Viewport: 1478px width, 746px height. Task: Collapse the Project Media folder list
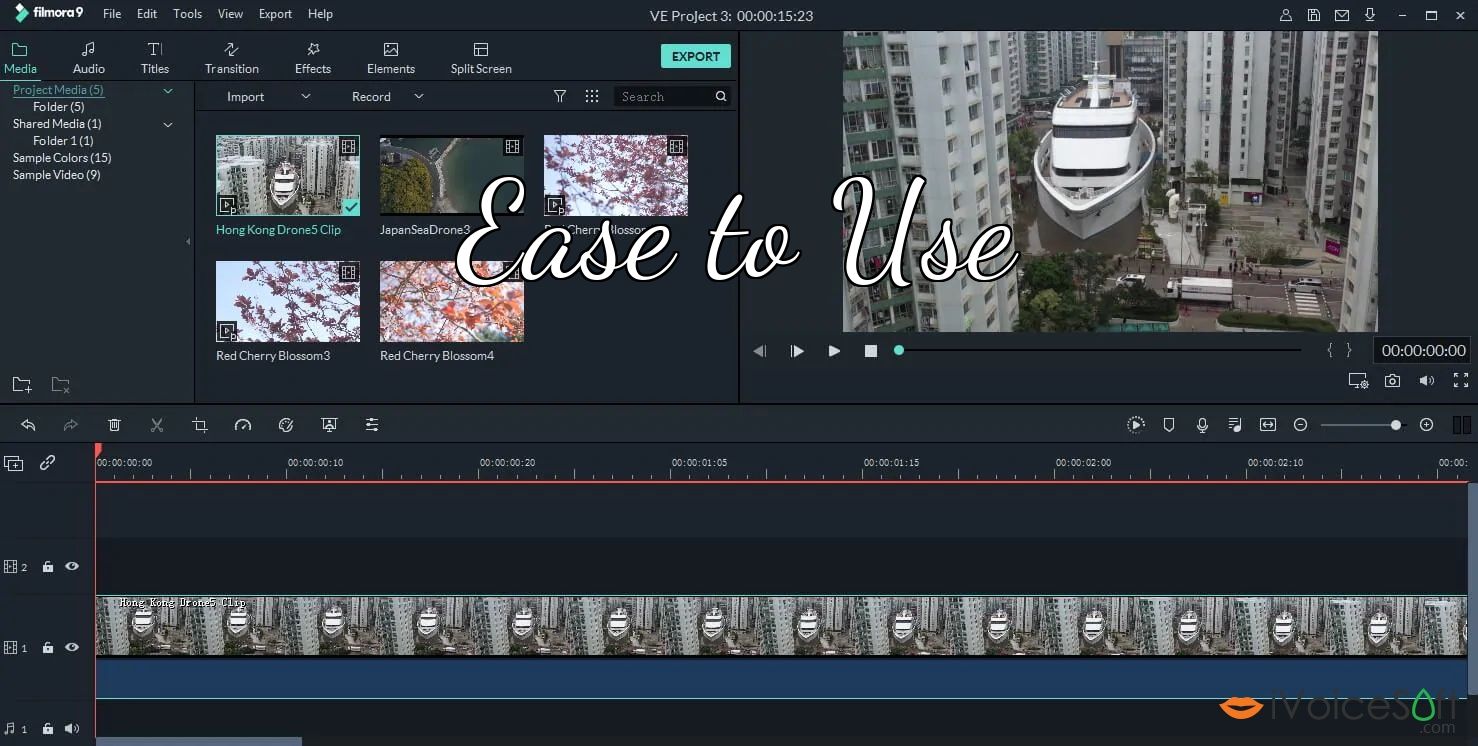coord(168,89)
